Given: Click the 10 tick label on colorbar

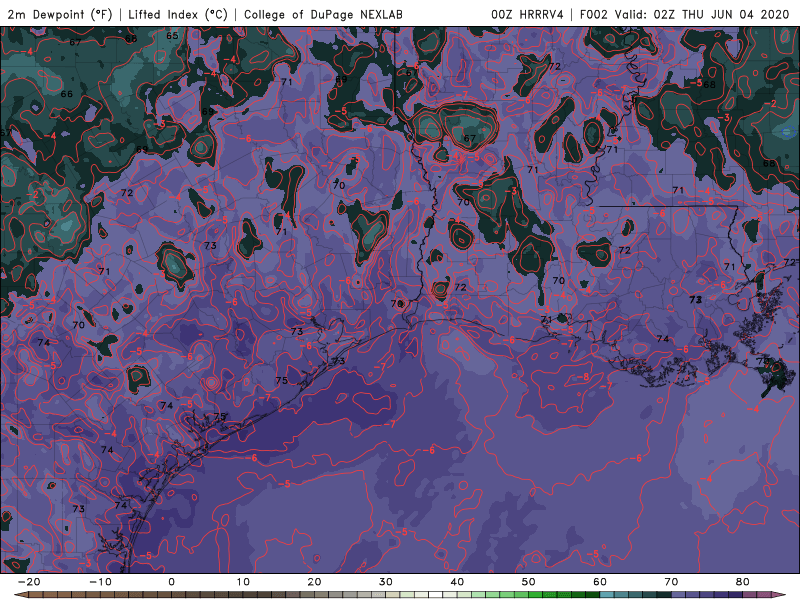Looking at the screenshot, I should [243, 582].
